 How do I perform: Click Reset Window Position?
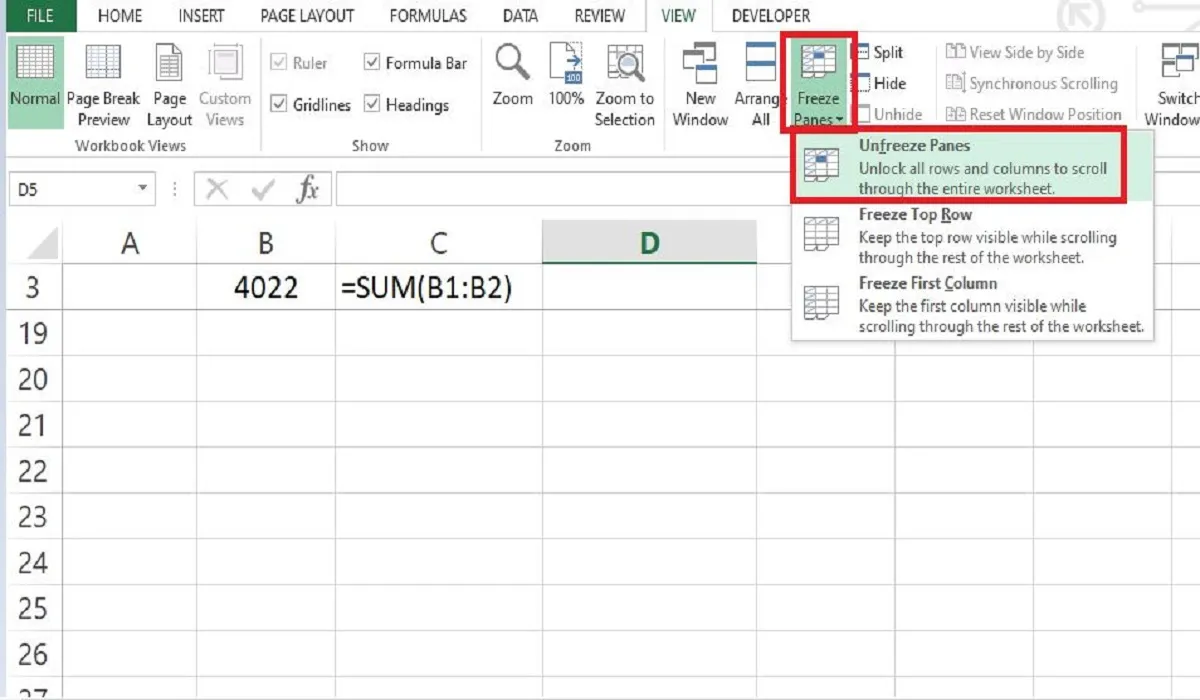tap(1033, 114)
